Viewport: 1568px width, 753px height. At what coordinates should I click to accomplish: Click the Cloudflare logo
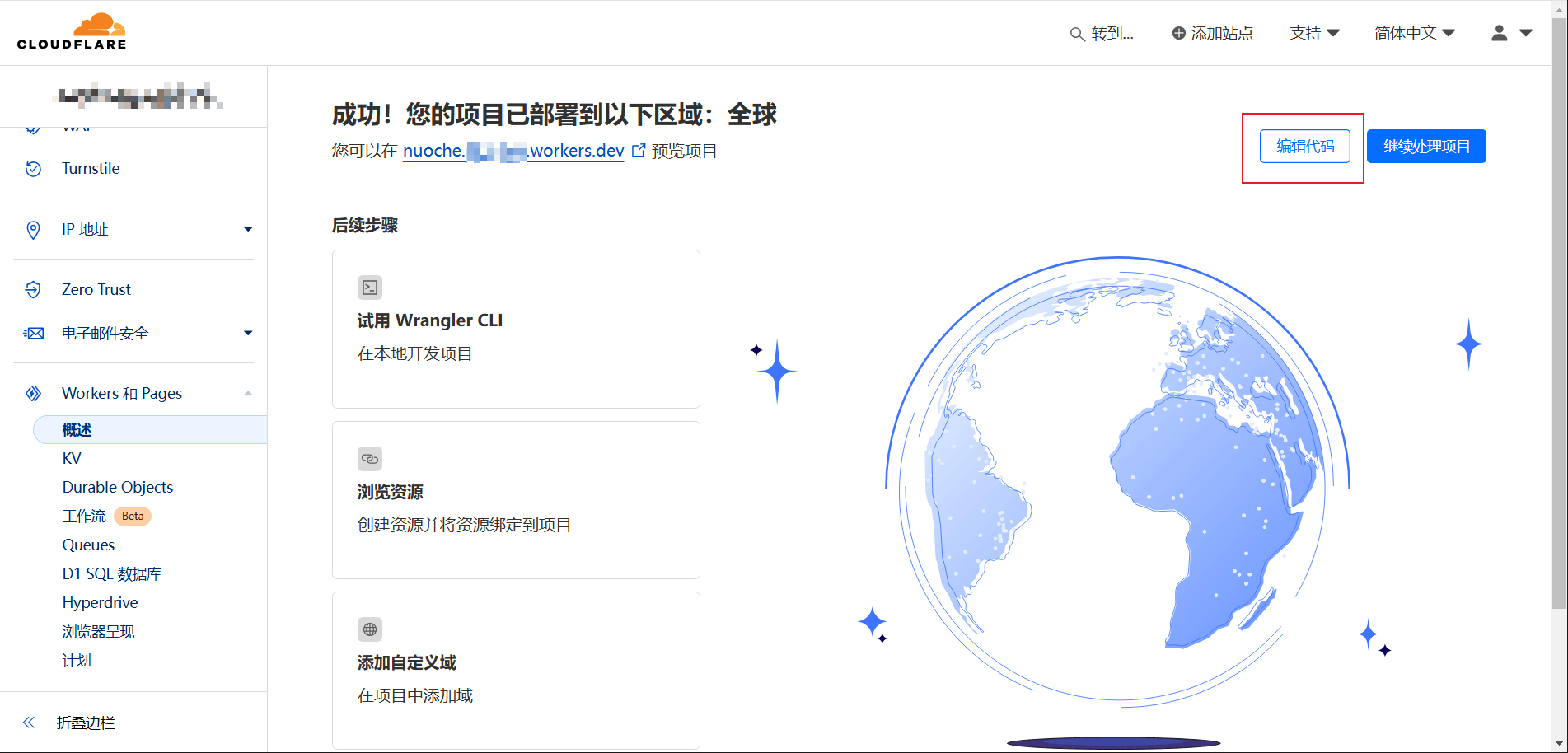pos(72,32)
